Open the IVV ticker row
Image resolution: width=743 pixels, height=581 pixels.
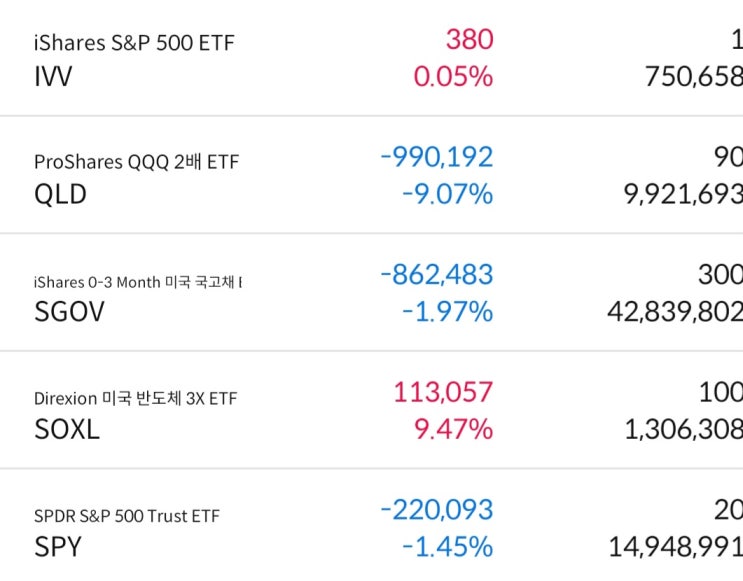[x=54, y=76]
